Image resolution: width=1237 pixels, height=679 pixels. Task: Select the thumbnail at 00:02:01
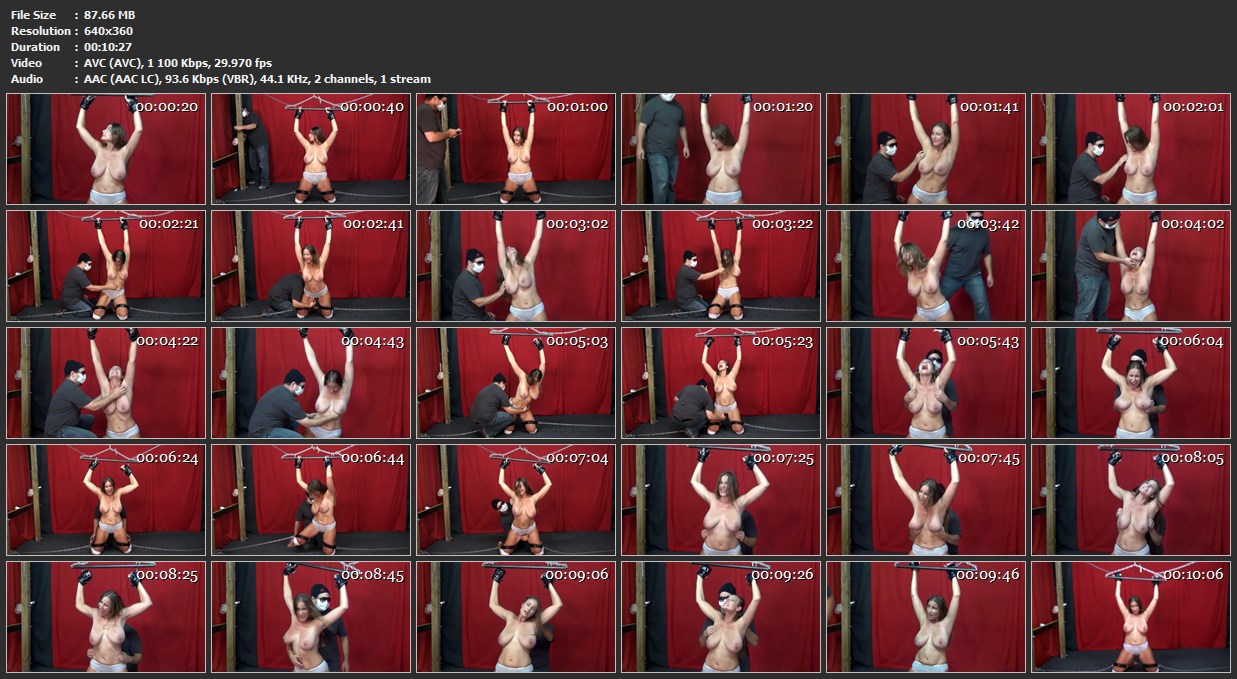[x=1131, y=149]
